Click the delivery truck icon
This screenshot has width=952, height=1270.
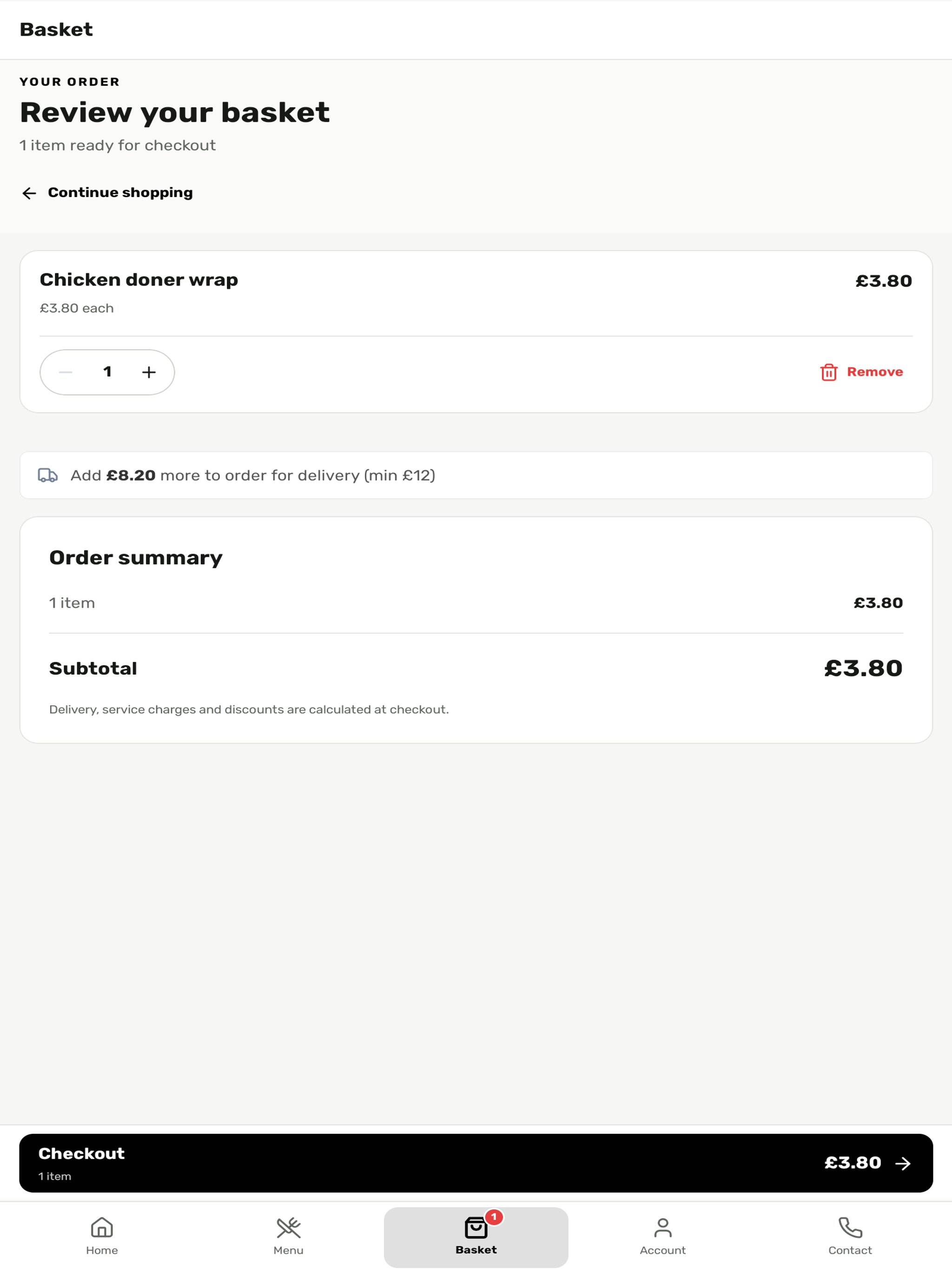(x=48, y=475)
